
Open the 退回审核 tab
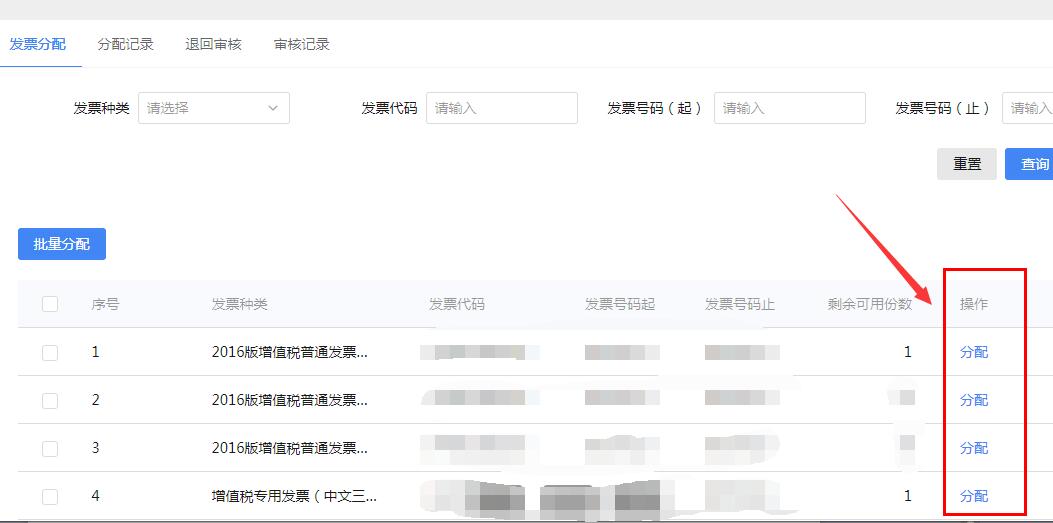213,44
